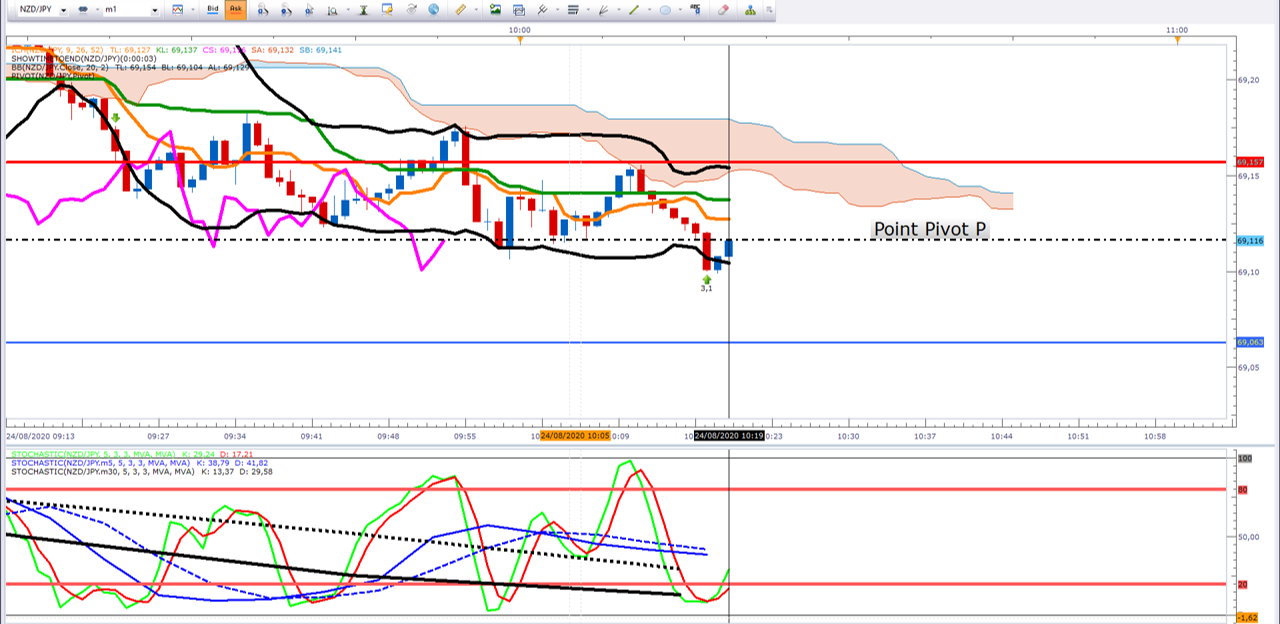Select the horizontal lines levels tool
This screenshot has height=624, width=1280.
pos(573,9)
